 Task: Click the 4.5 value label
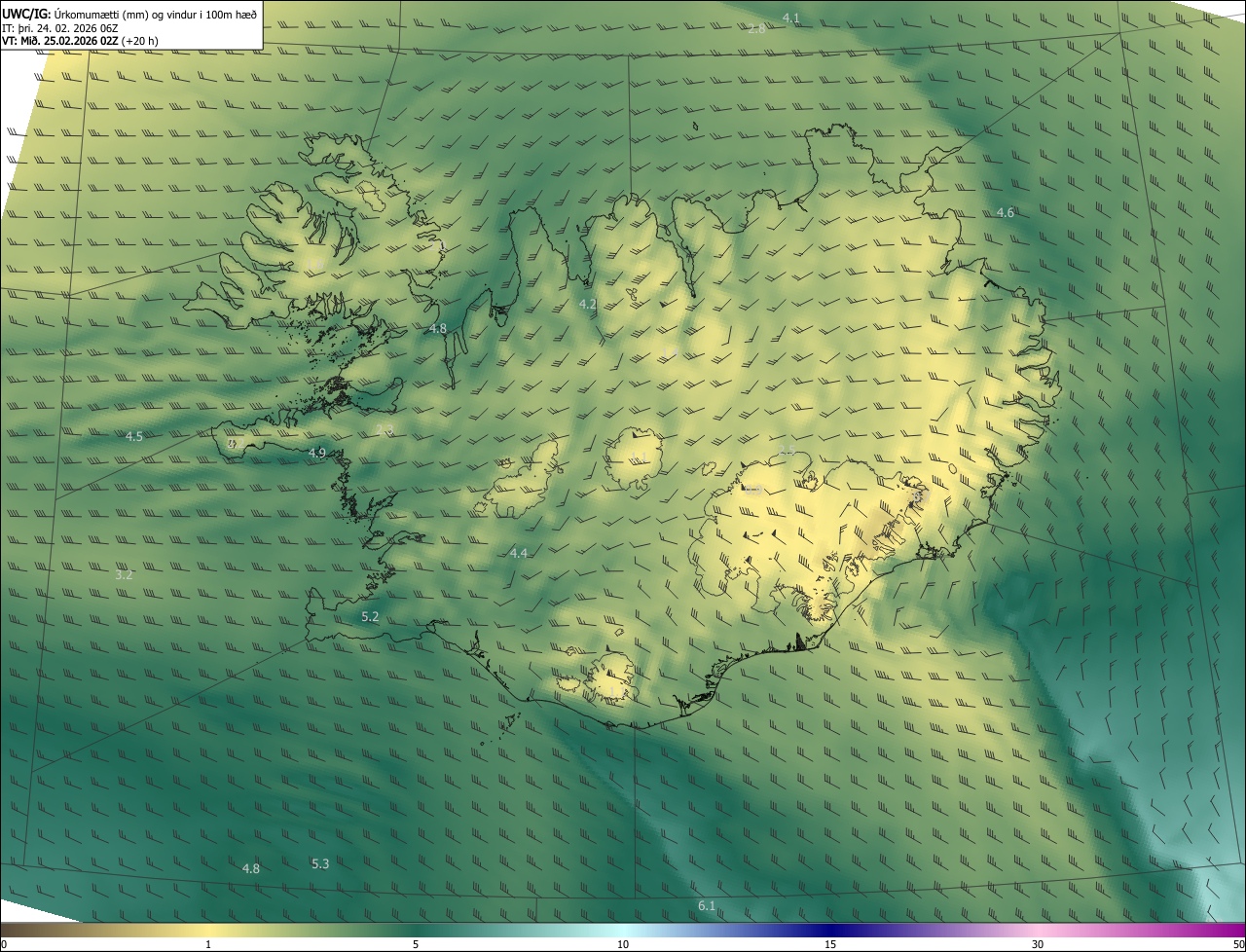(x=134, y=436)
